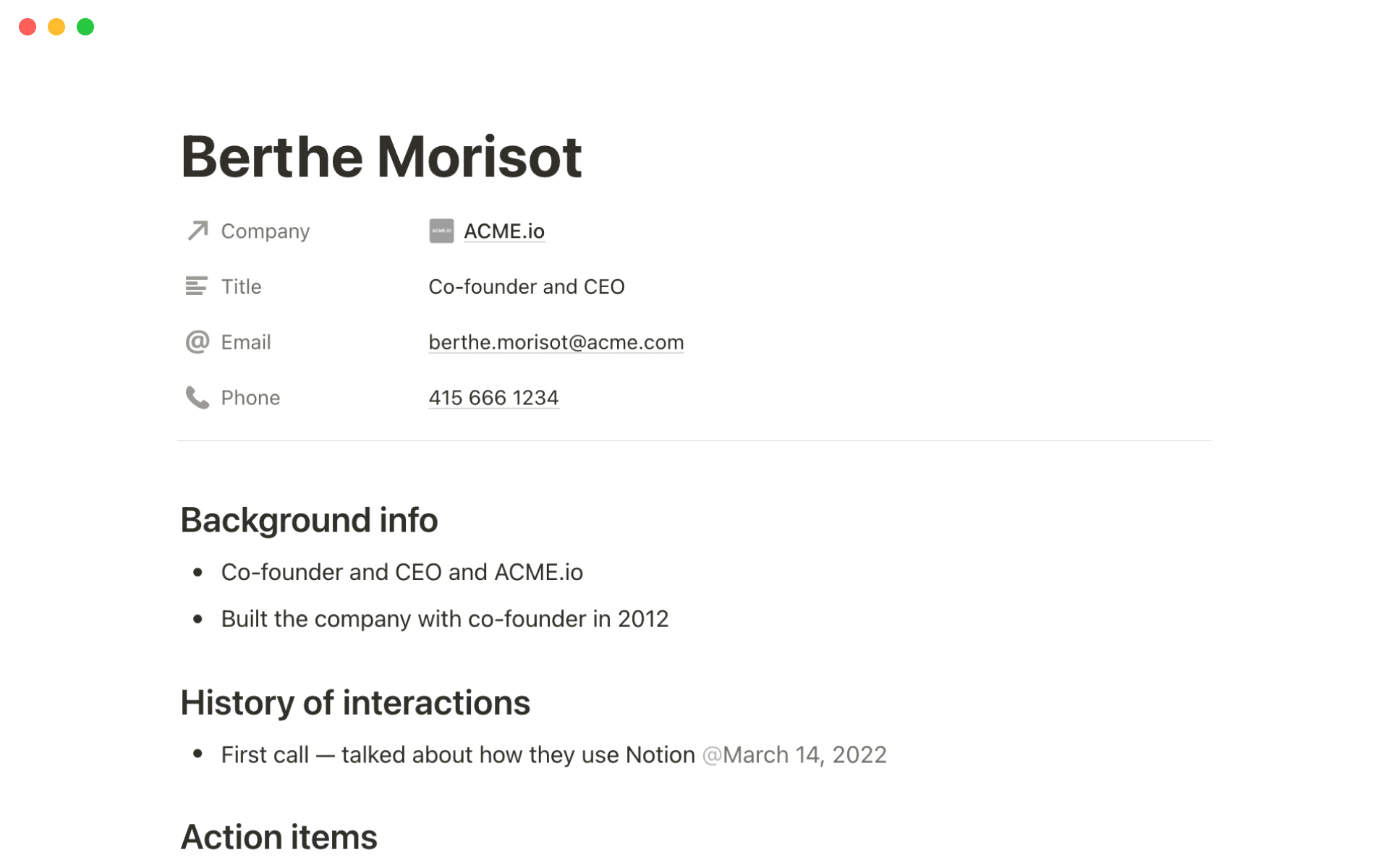
Task: Select the Email property label
Action: pyautogui.click(x=246, y=342)
